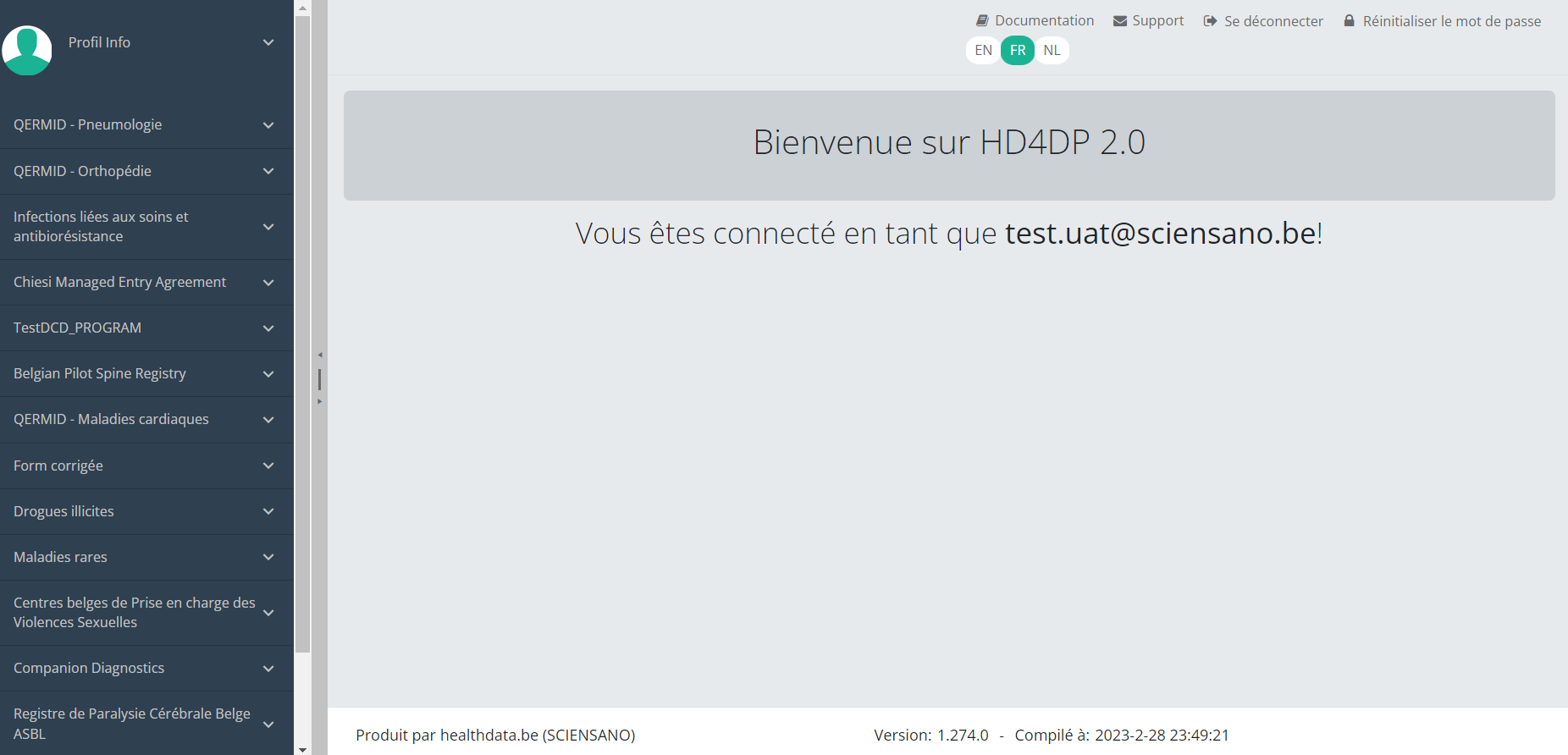The image size is (1568, 755).
Task: Switch language to EN
Action: (x=983, y=51)
